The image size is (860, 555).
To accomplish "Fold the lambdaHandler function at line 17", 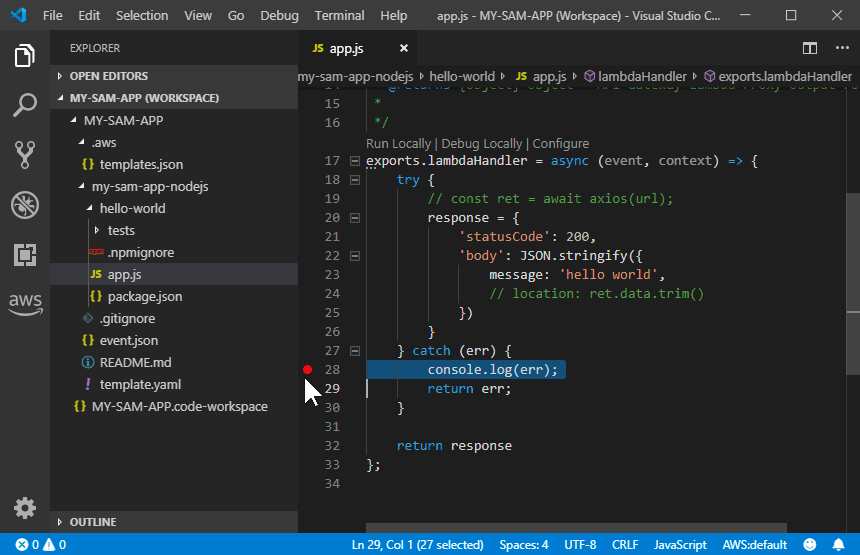I will tap(355, 161).
